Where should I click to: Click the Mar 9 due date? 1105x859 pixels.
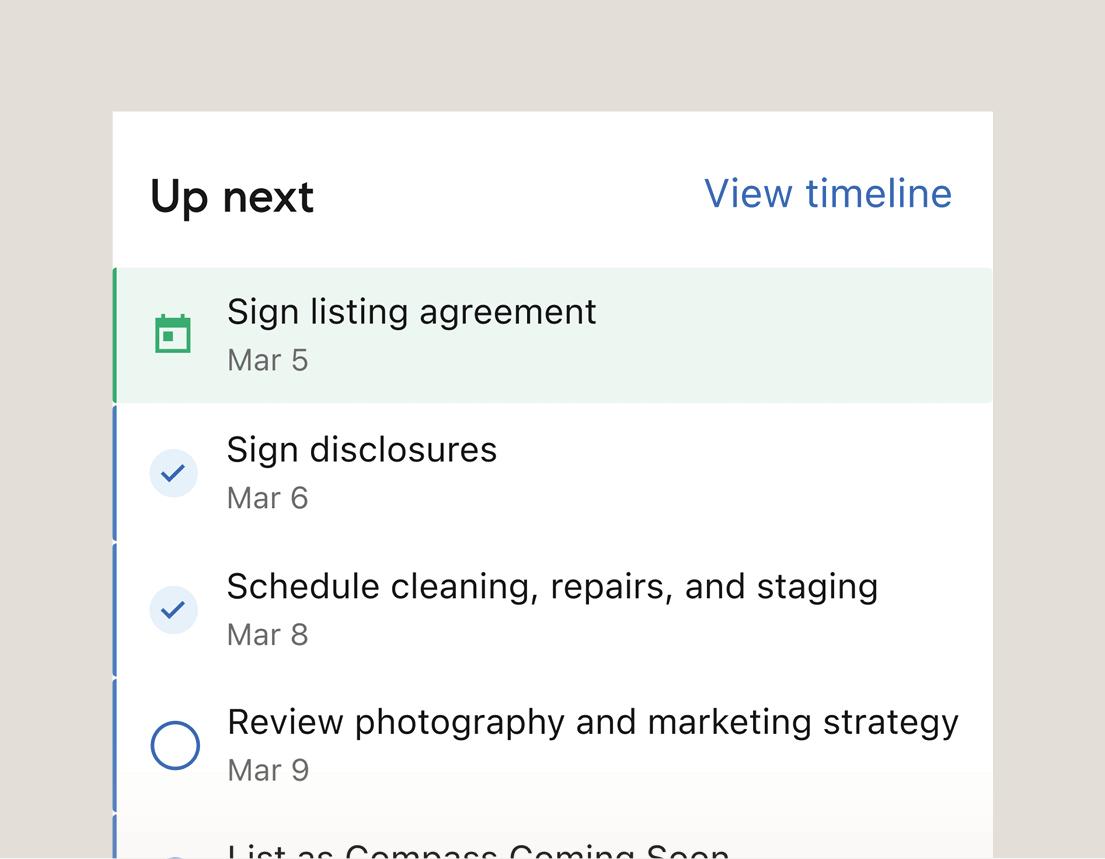267,771
